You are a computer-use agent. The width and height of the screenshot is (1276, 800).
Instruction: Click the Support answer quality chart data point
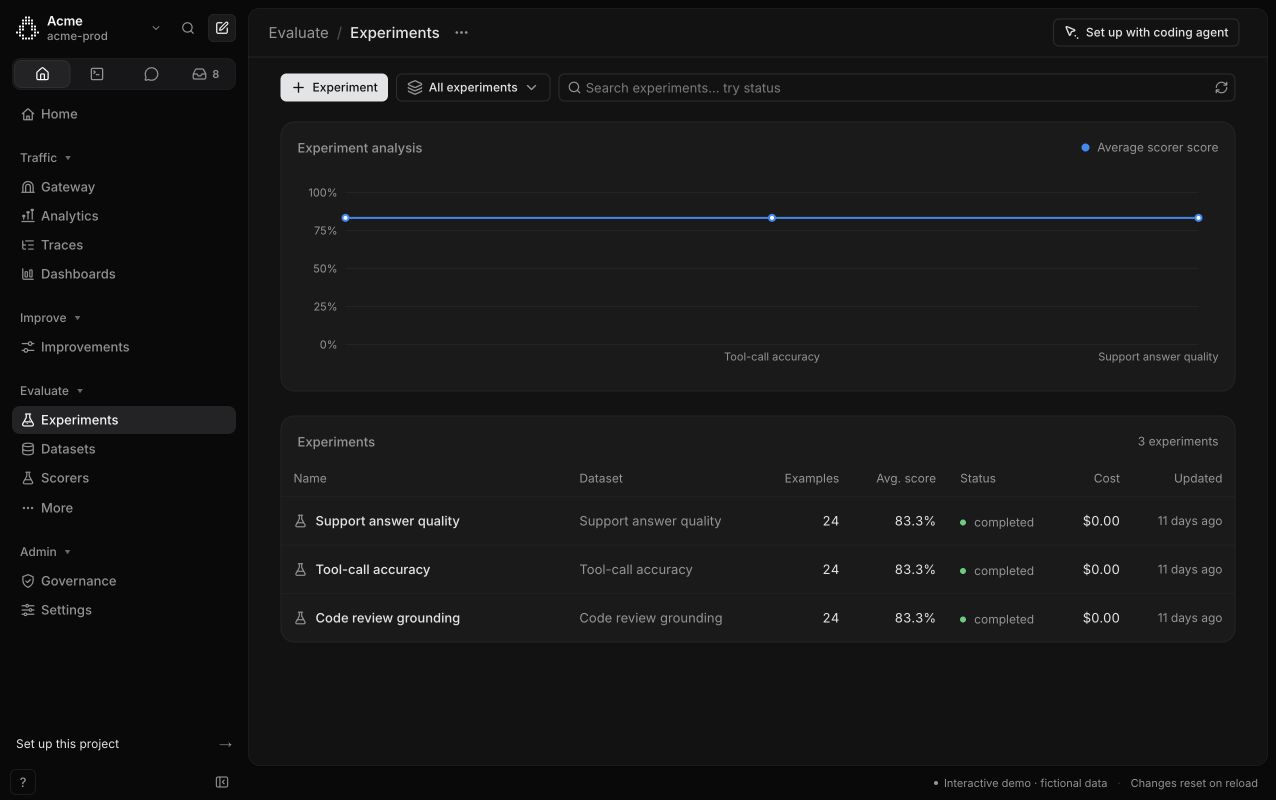[1198, 218]
